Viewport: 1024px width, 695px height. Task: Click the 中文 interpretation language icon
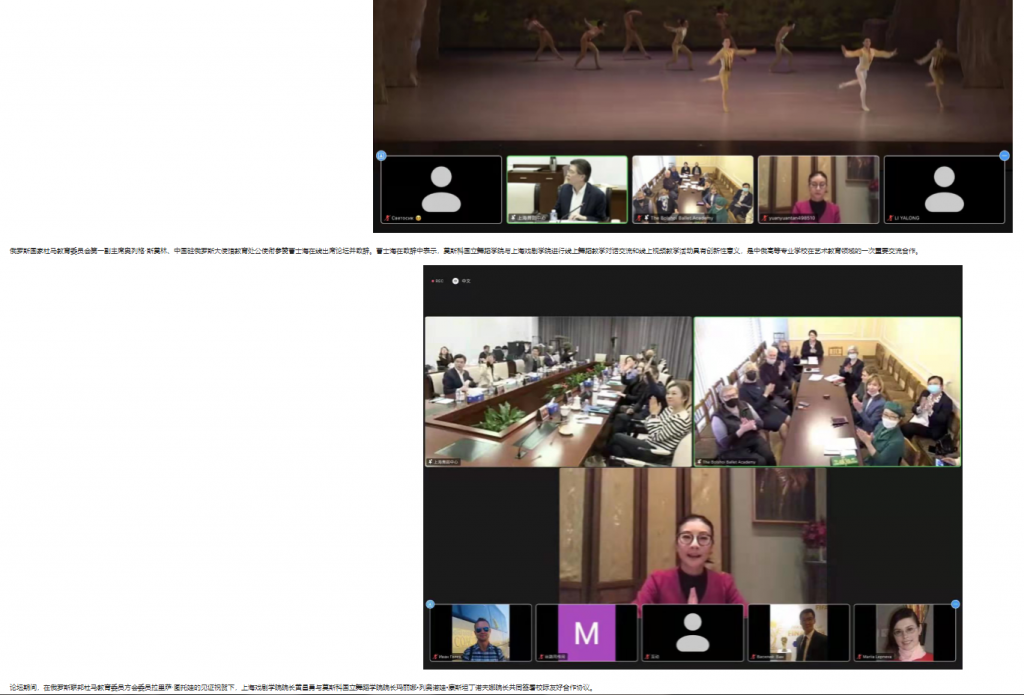tap(455, 281)
